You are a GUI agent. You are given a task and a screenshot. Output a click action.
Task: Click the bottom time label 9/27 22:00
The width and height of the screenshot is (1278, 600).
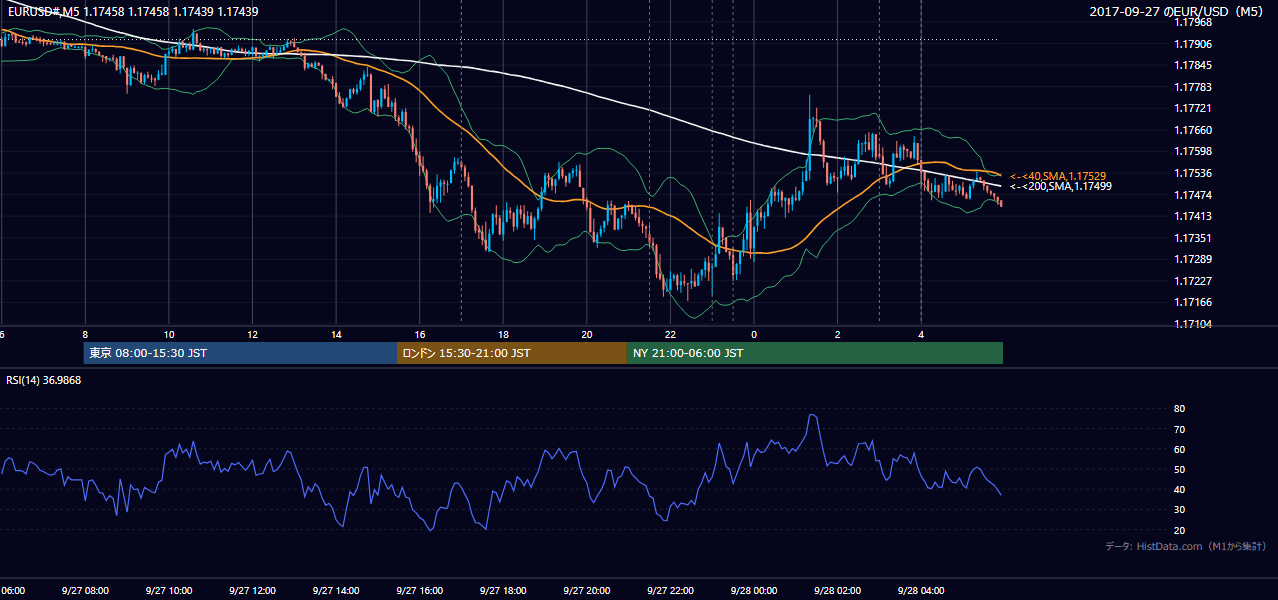pyautogui.click(x=670, y=590)
